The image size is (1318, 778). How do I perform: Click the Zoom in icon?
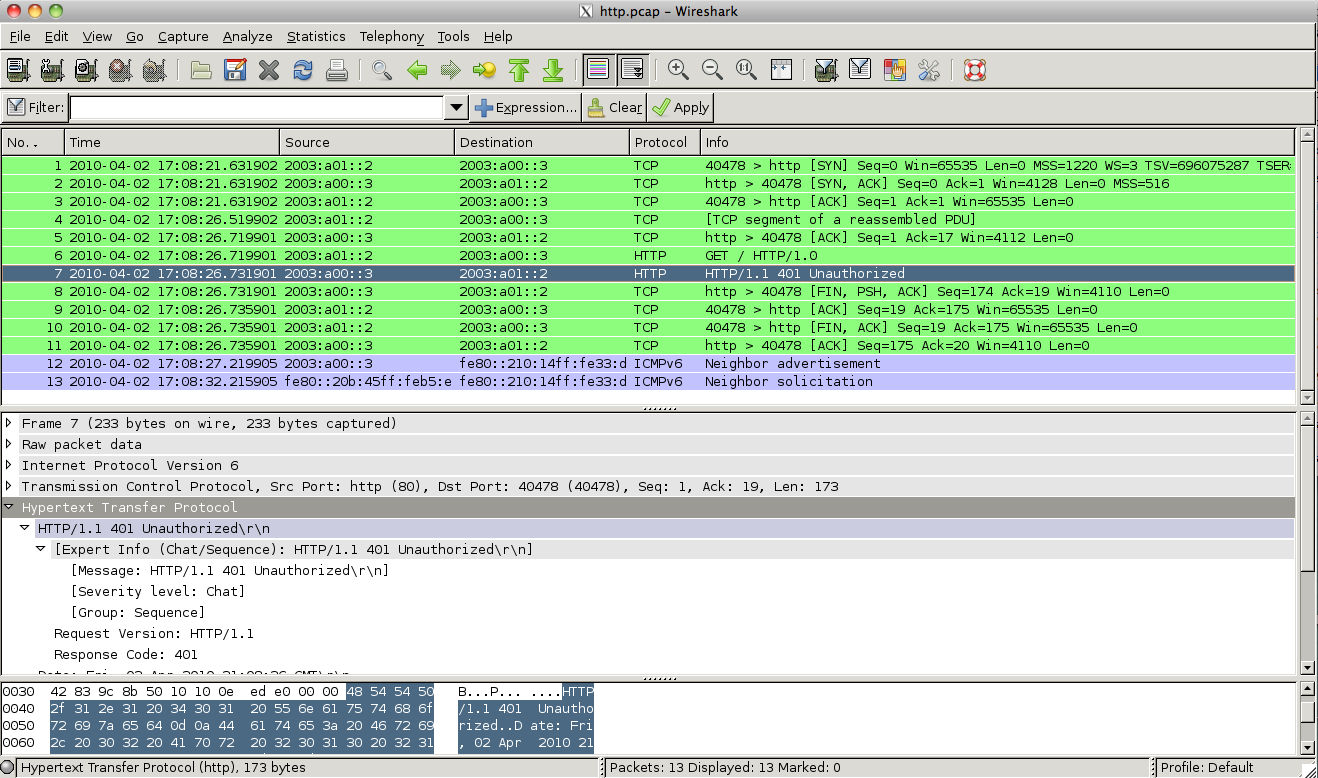[x=678, y=70]
